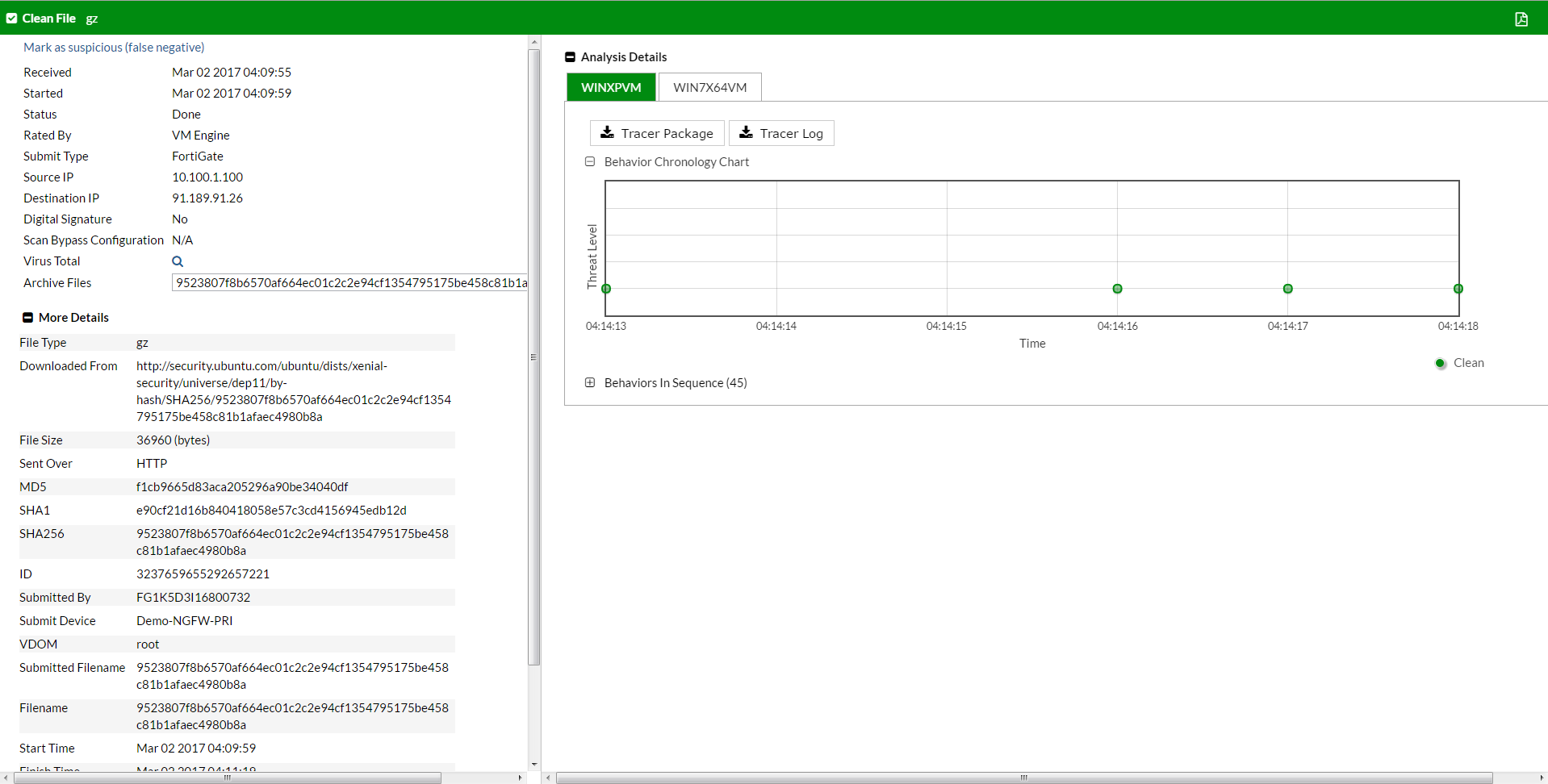Click the left panel vertical scrollbar
This screenshot has width=1548, height=784.
click(x=534, y=357)
